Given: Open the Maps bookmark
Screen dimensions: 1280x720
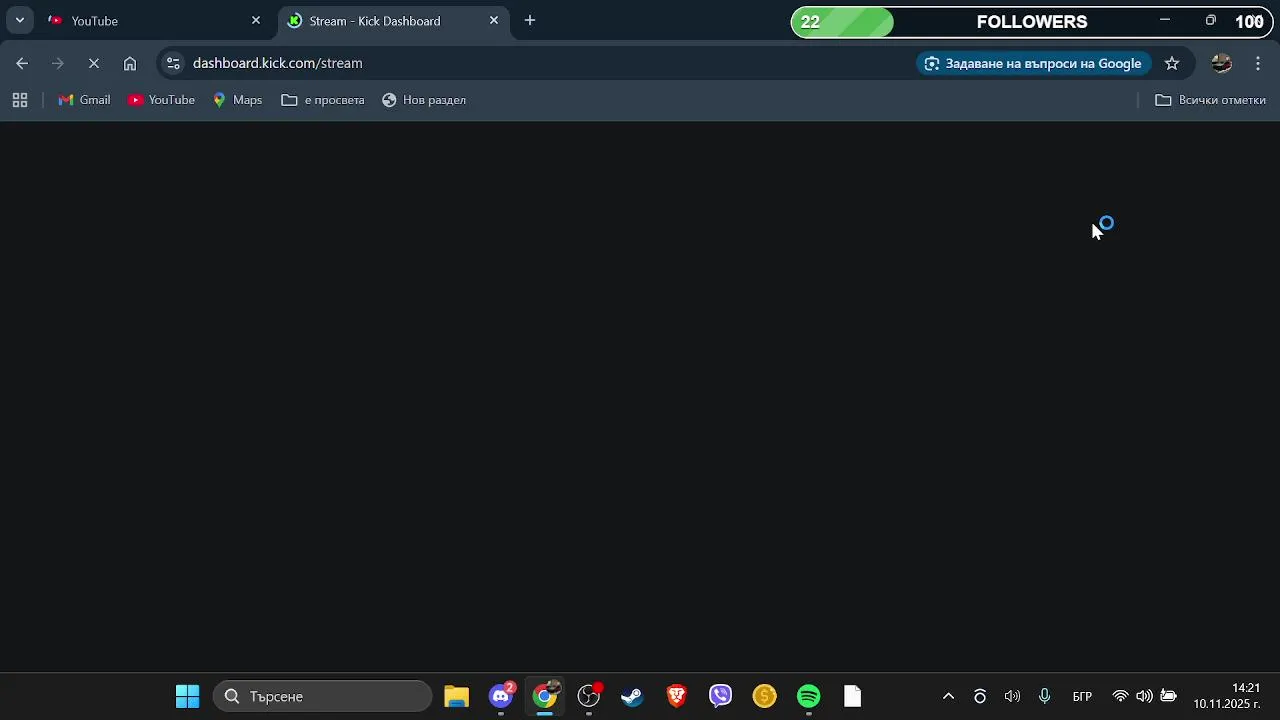Looking at the screenshot, I should point(237,100).
